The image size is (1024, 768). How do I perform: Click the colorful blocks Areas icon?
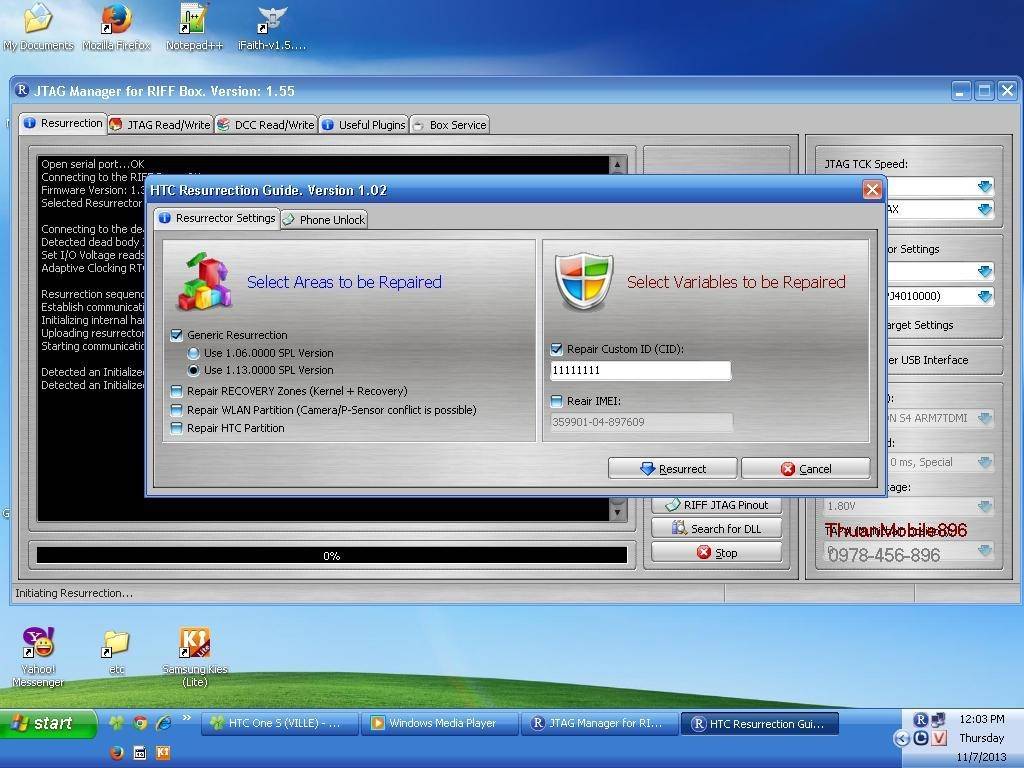(204, 282)
